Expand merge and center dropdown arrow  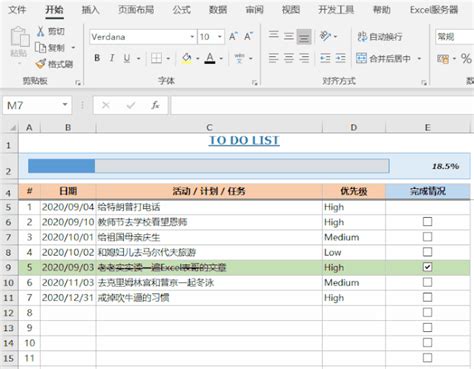419,59
